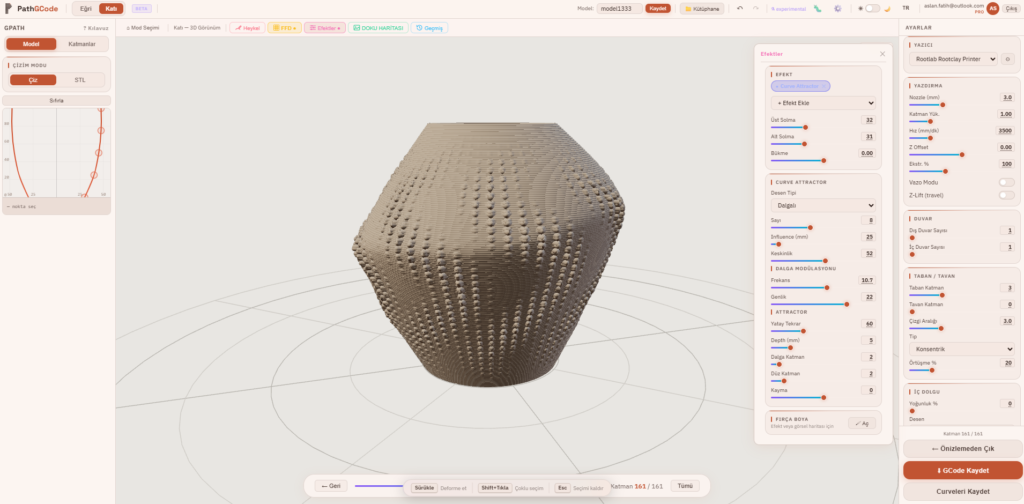Click GCode Kaydet button

point(963,470)
